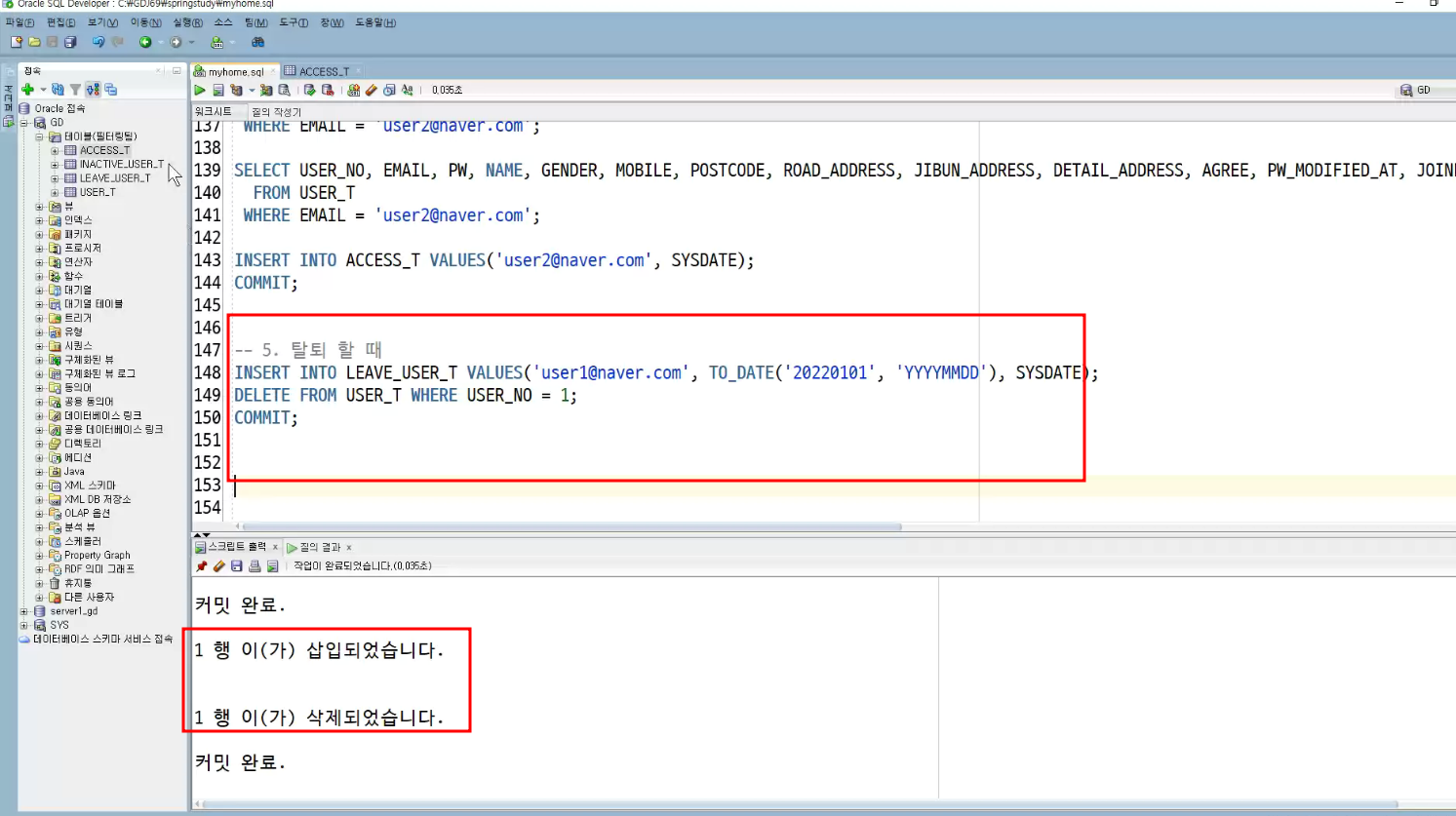Open Back navigation history dropdown arrow
Viewport: 1456px width, 816px height.
(161, 42)
